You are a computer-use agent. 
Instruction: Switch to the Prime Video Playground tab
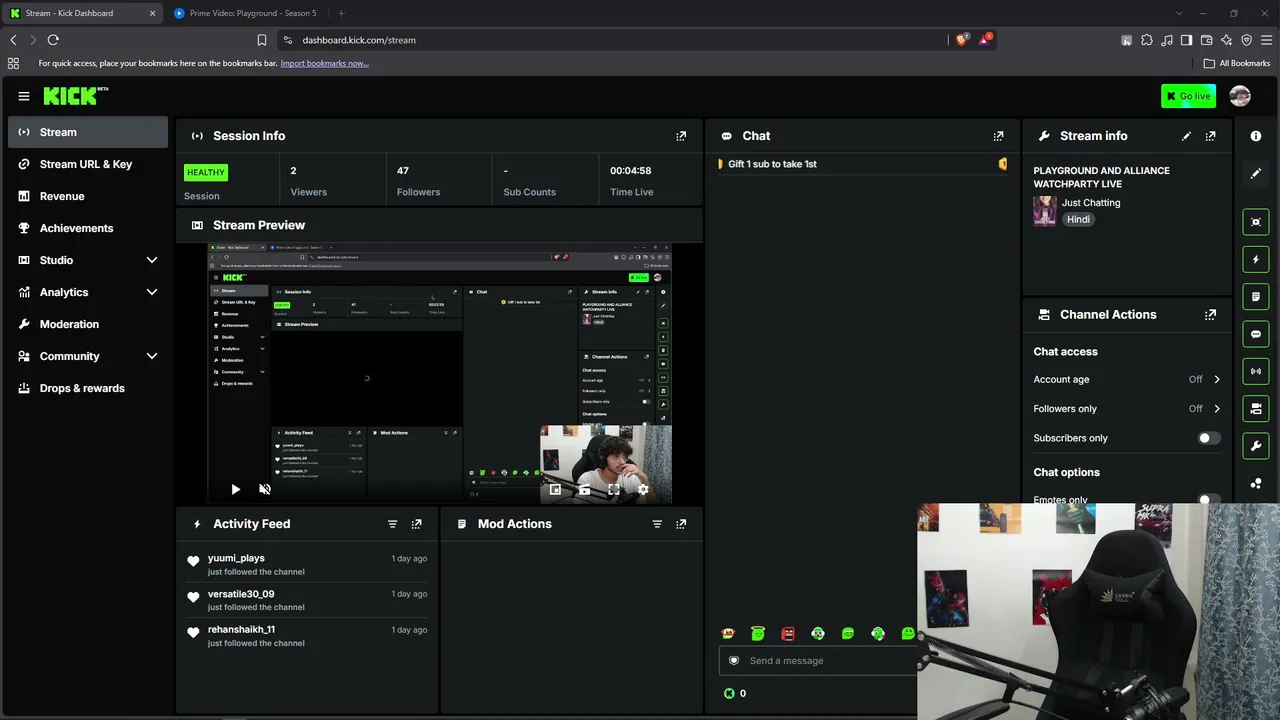(246, 13)
